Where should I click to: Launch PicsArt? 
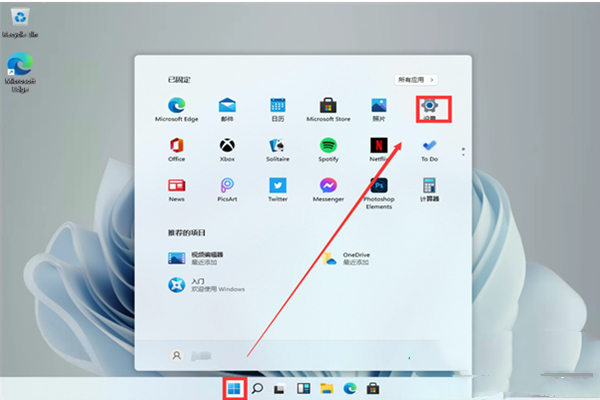pos(227,190)
